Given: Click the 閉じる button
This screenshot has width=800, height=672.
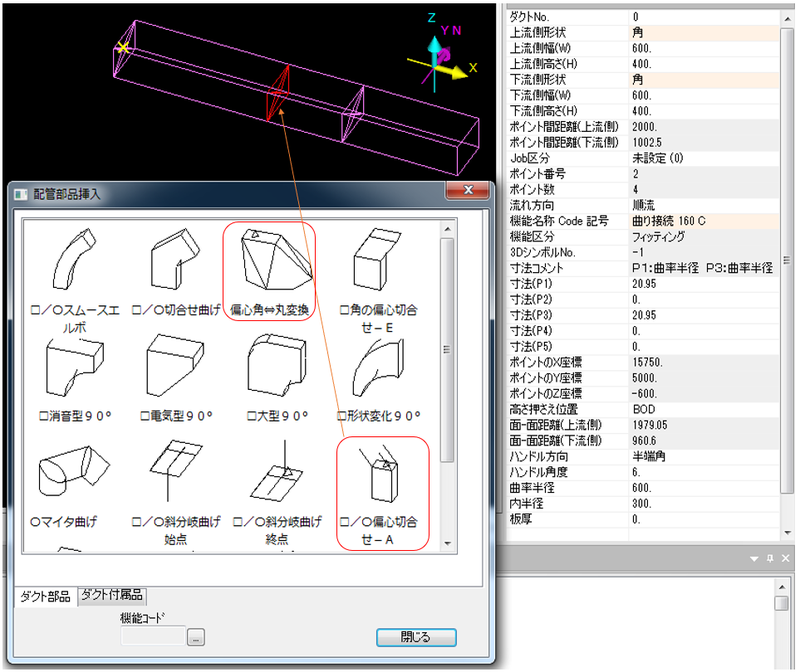Looking at the screenshot, I should pos(416,637).
